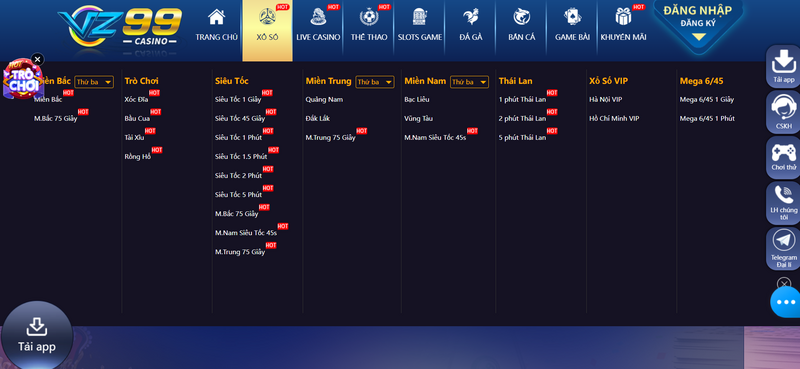The height and width of the screenshot is (369, 800).
Task: Select the Đá Gà rooster icon
Action: pos(470,17)
